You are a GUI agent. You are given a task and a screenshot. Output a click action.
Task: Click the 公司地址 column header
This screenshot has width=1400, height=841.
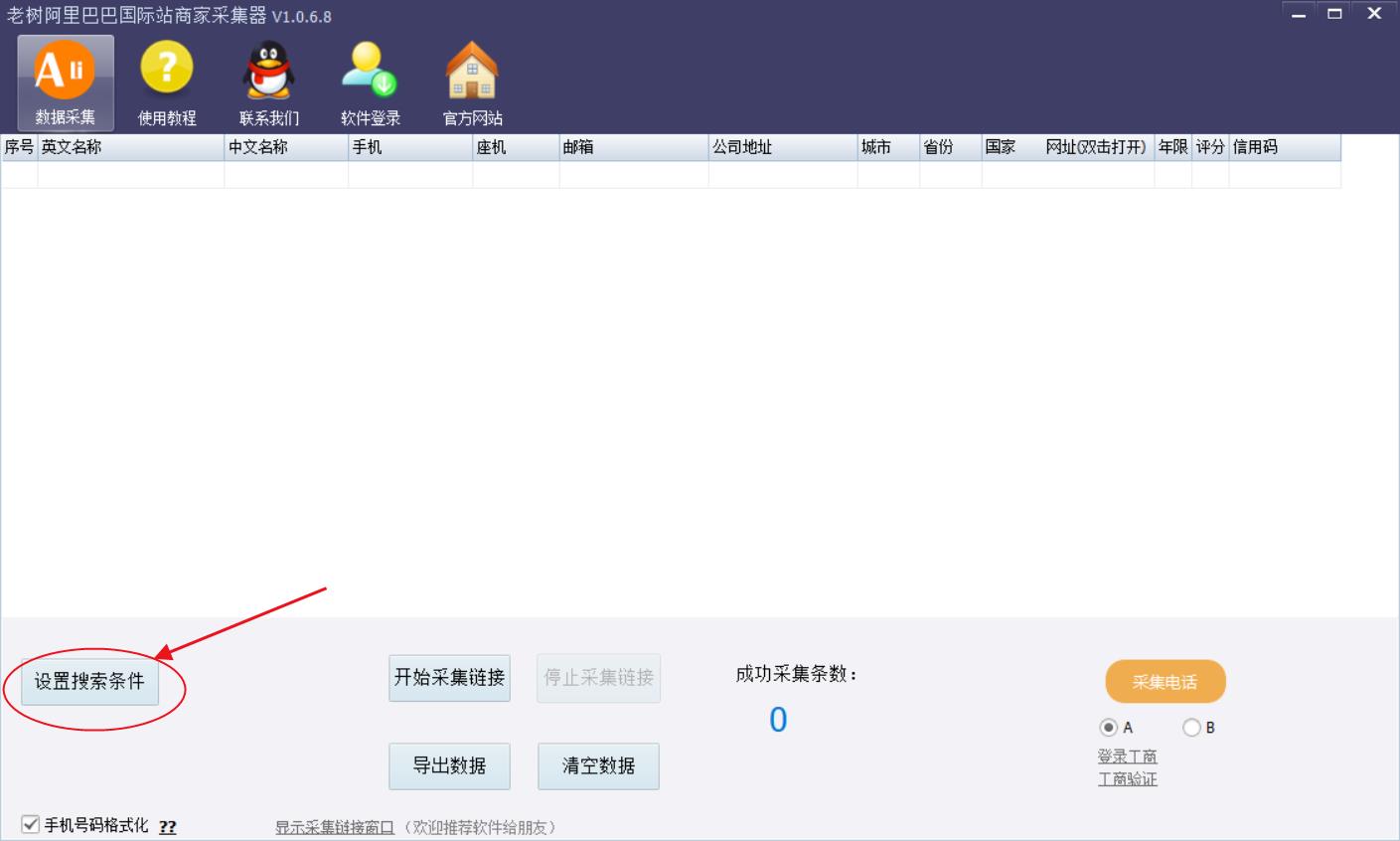pyautogui.click(x=782, y=147)
